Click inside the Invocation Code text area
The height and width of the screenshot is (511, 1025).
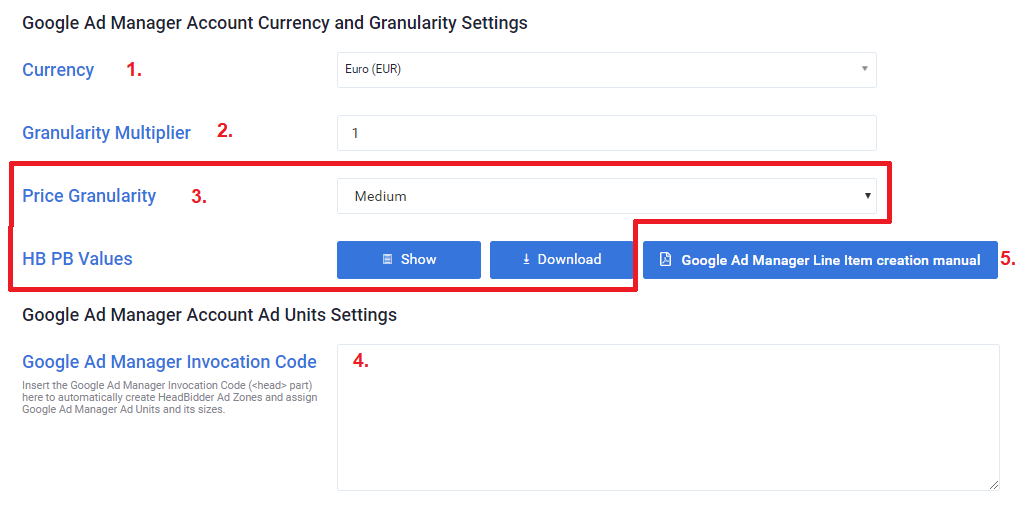point(667,417)
